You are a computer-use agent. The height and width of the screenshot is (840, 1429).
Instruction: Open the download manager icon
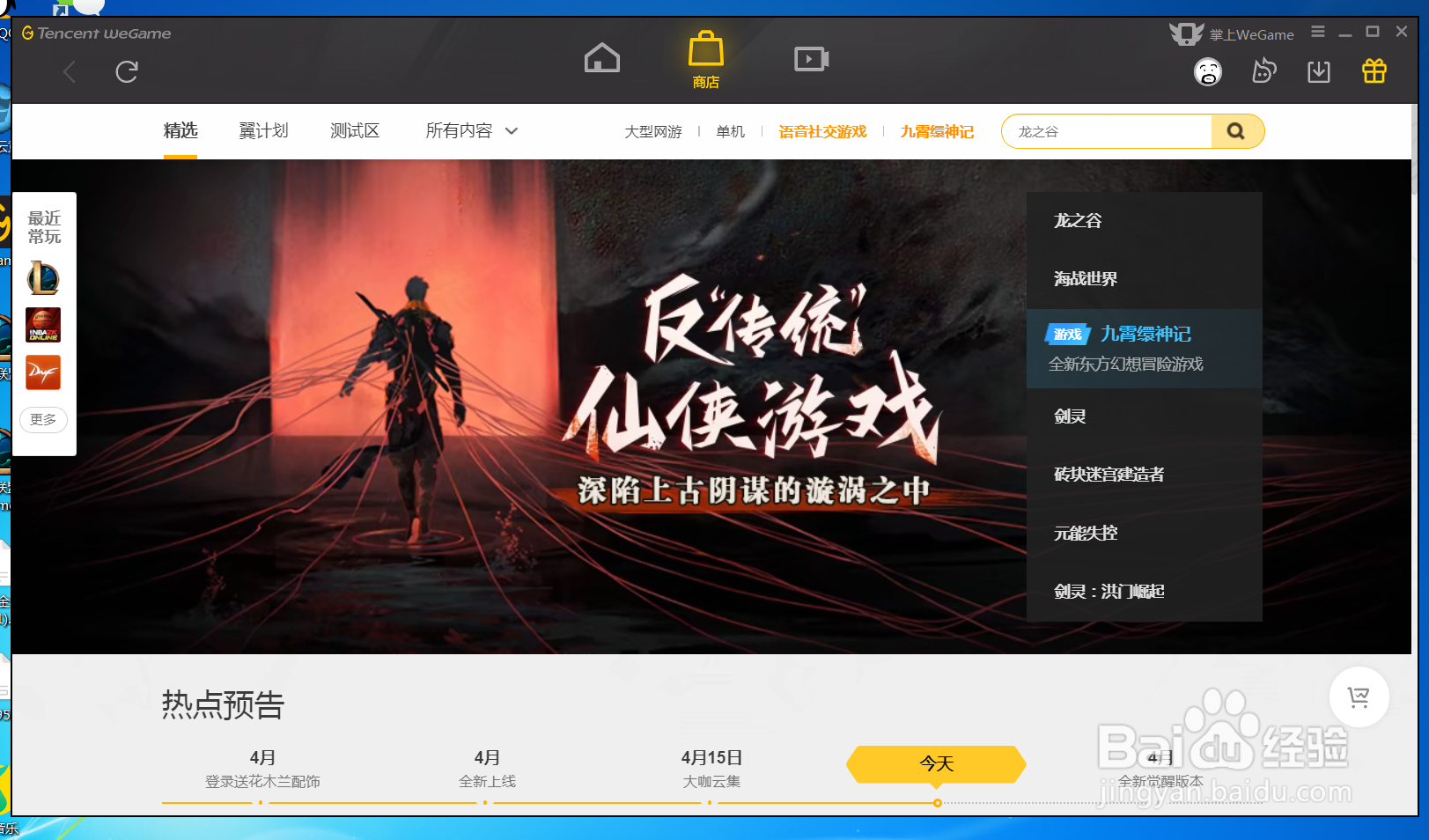[x=1319, y=71]
